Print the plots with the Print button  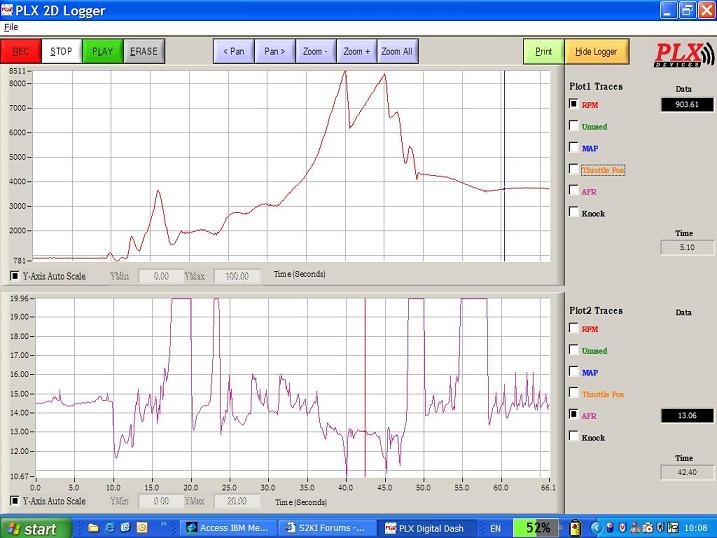click(544, 52)
